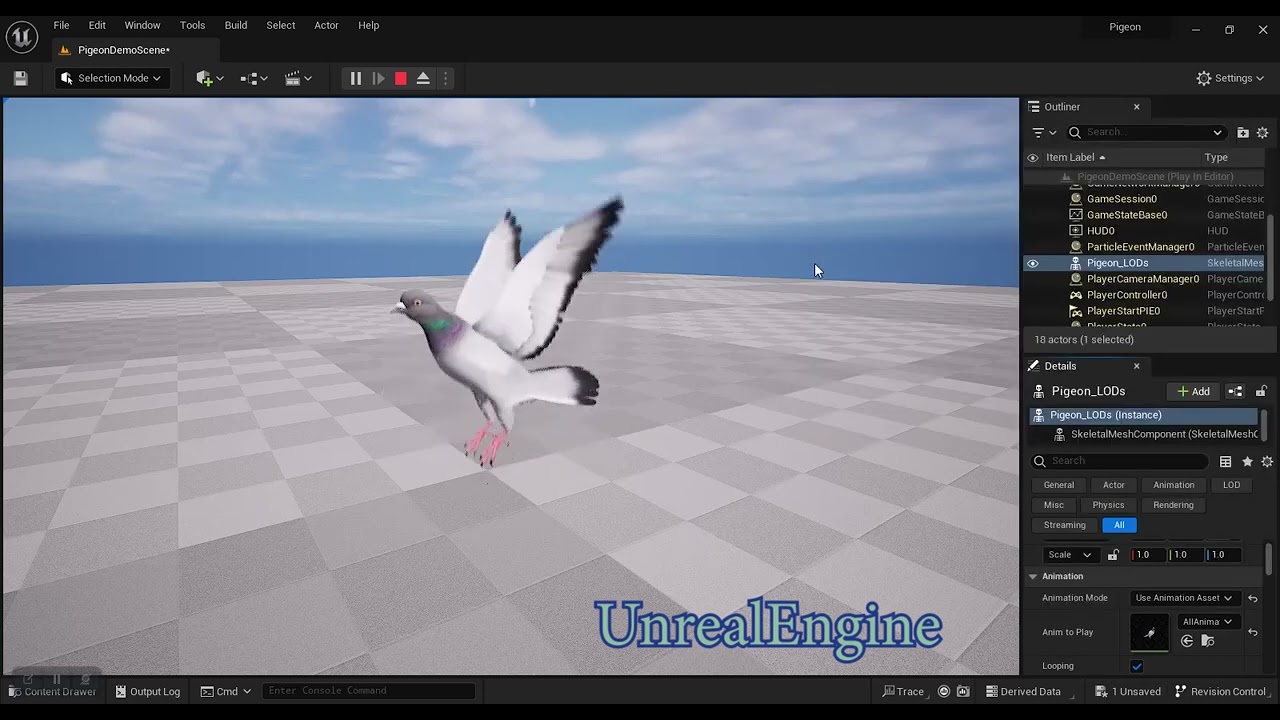The image size is (1280, 720).
Task: Select the All filter in Details
Action: click(x=1119, y=525)
